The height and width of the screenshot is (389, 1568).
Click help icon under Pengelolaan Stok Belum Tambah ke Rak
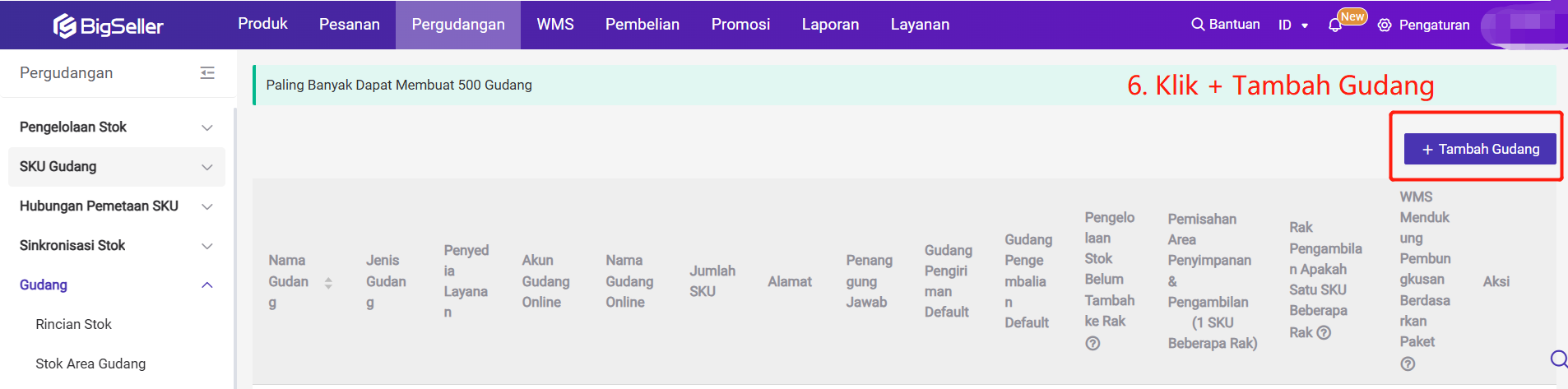point(1092,344)
